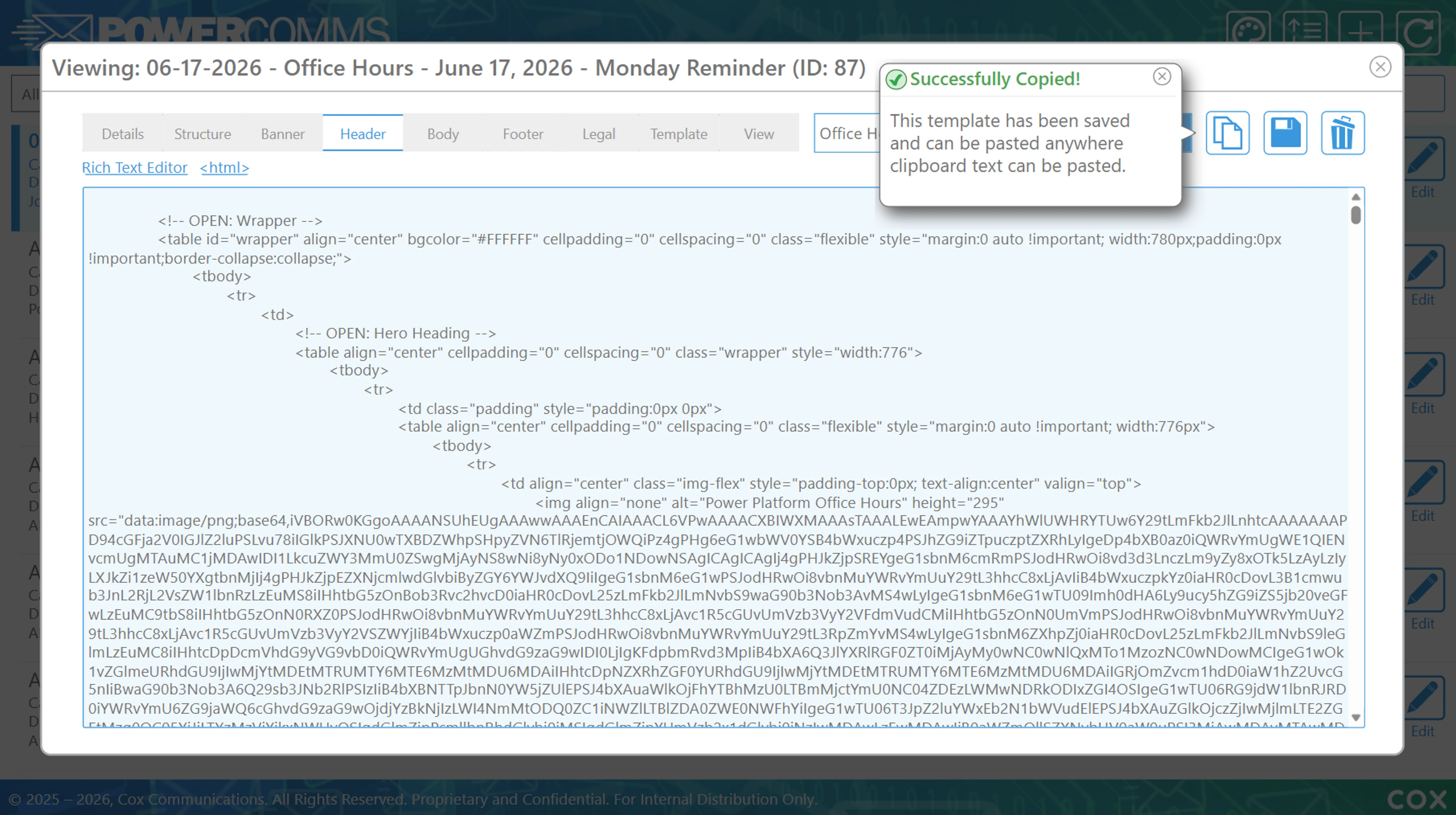Click the trash delete icon
Viewport: 1456px width, 815px height.
point(1342,133)
